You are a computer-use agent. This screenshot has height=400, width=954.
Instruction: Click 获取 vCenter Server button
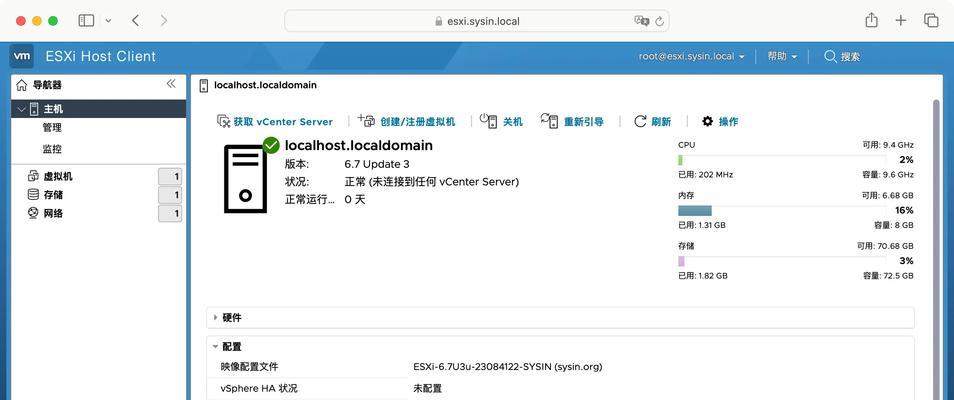point(275,121)
